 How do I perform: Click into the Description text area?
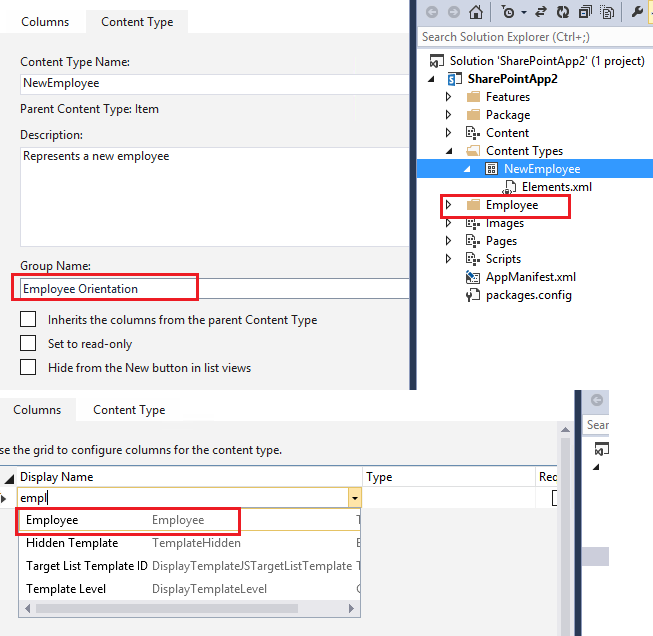[214, 197]
